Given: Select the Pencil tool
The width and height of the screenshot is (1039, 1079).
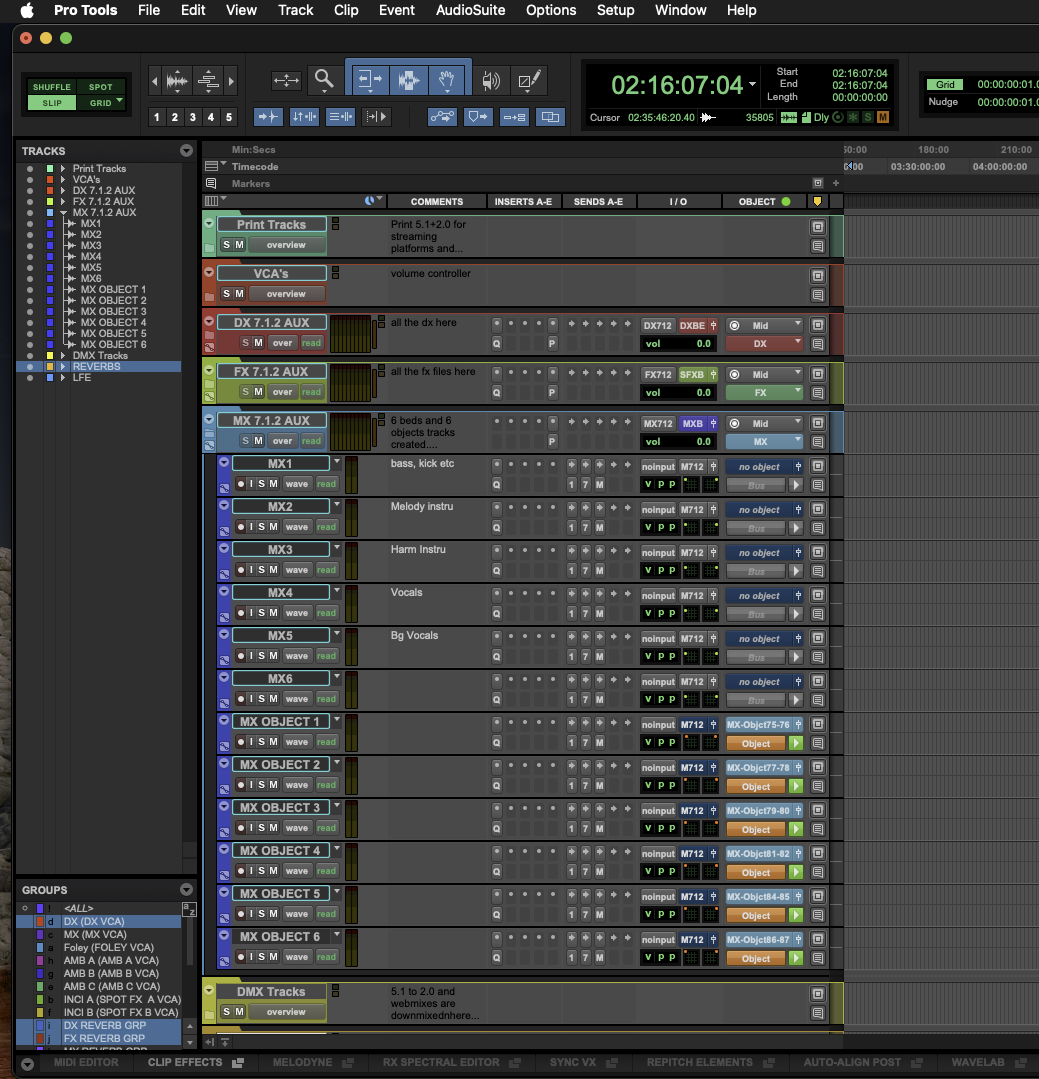Looking at the screenshot, I should (x=529, y=81).
